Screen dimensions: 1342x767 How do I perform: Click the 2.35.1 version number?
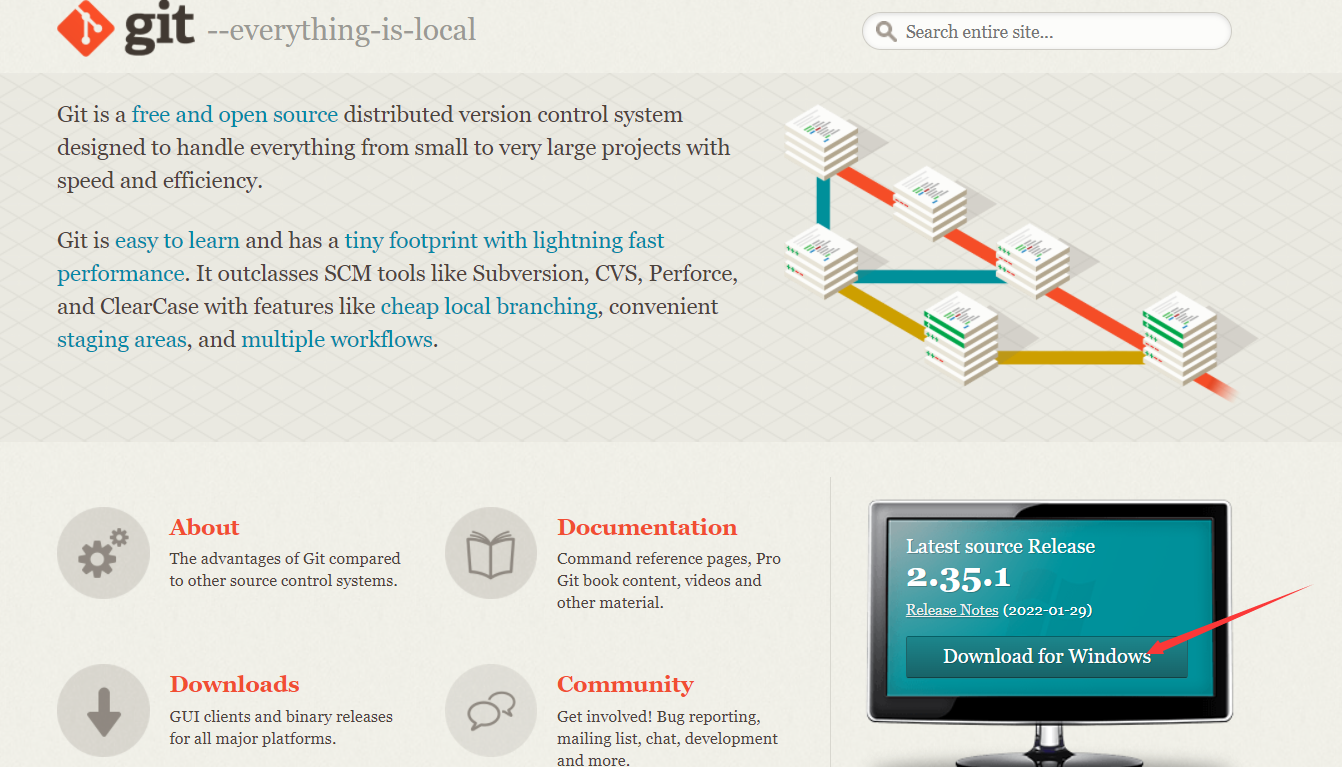[x=958, y=577]
